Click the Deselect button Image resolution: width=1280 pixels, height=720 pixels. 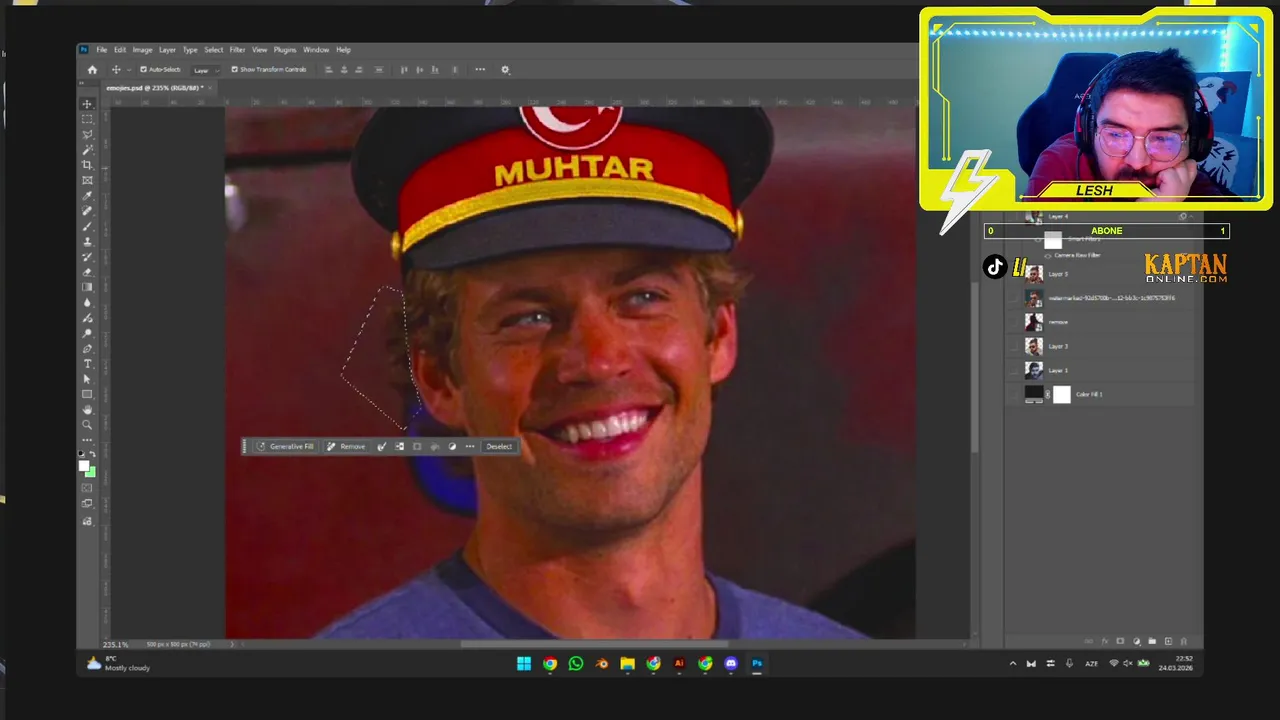coord(499,446)
